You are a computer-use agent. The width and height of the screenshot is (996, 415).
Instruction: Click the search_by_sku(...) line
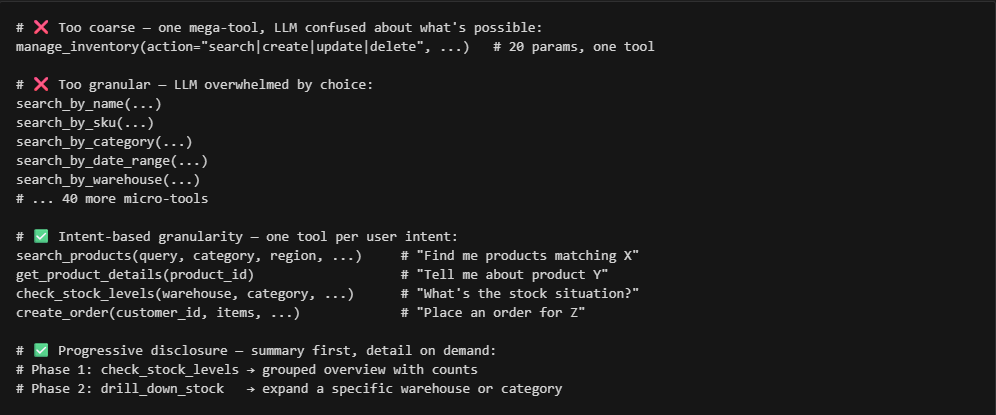(x=85, y=123)
